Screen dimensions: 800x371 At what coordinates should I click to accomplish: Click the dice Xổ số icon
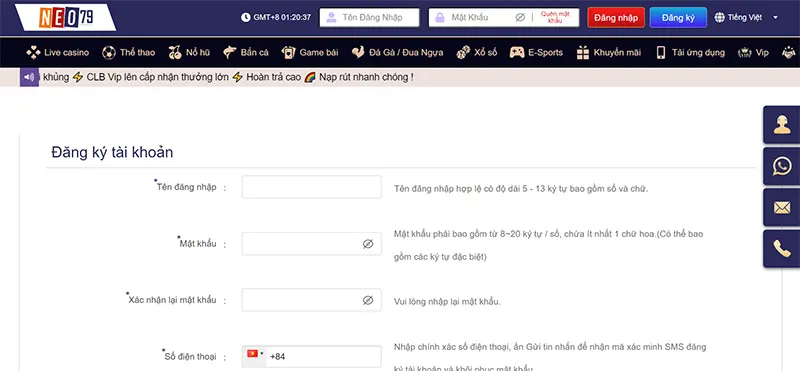point(463,53)
